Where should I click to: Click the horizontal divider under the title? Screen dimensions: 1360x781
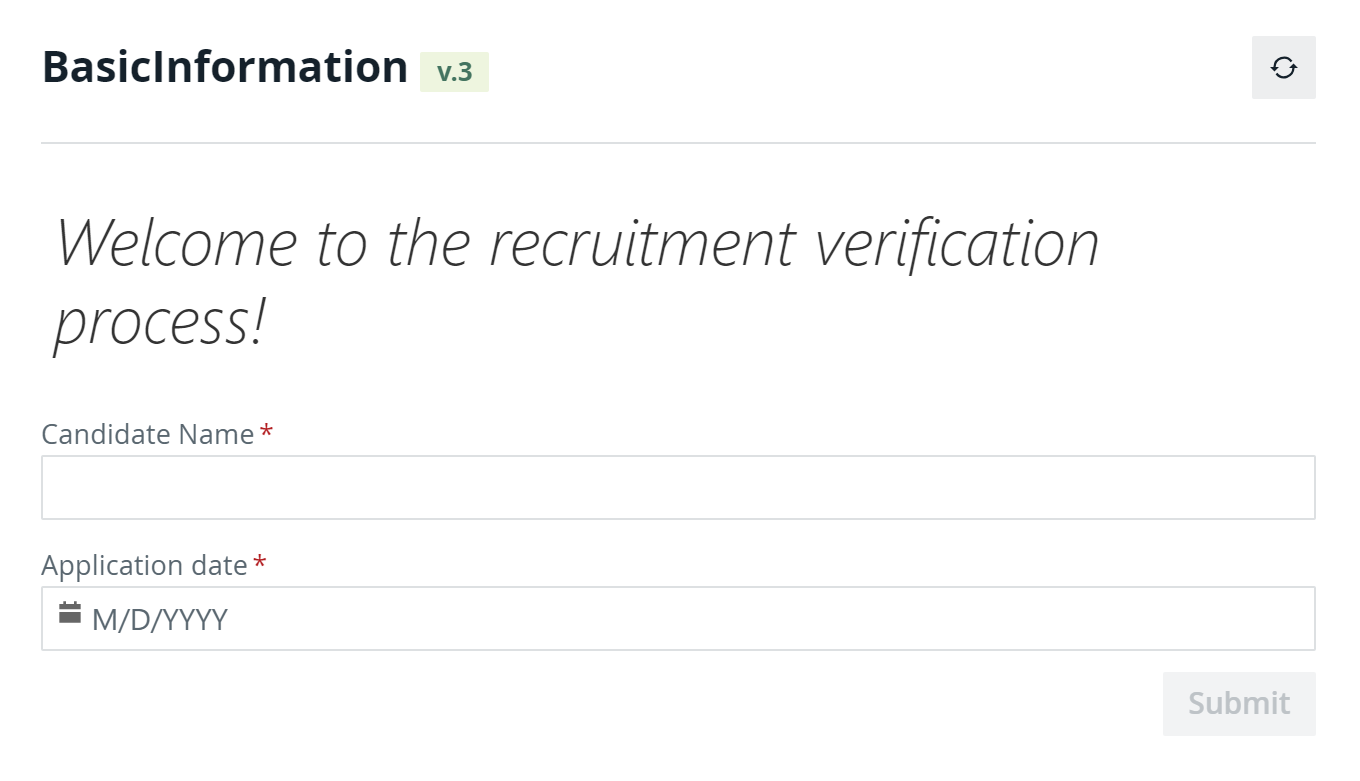coord(678,143)
